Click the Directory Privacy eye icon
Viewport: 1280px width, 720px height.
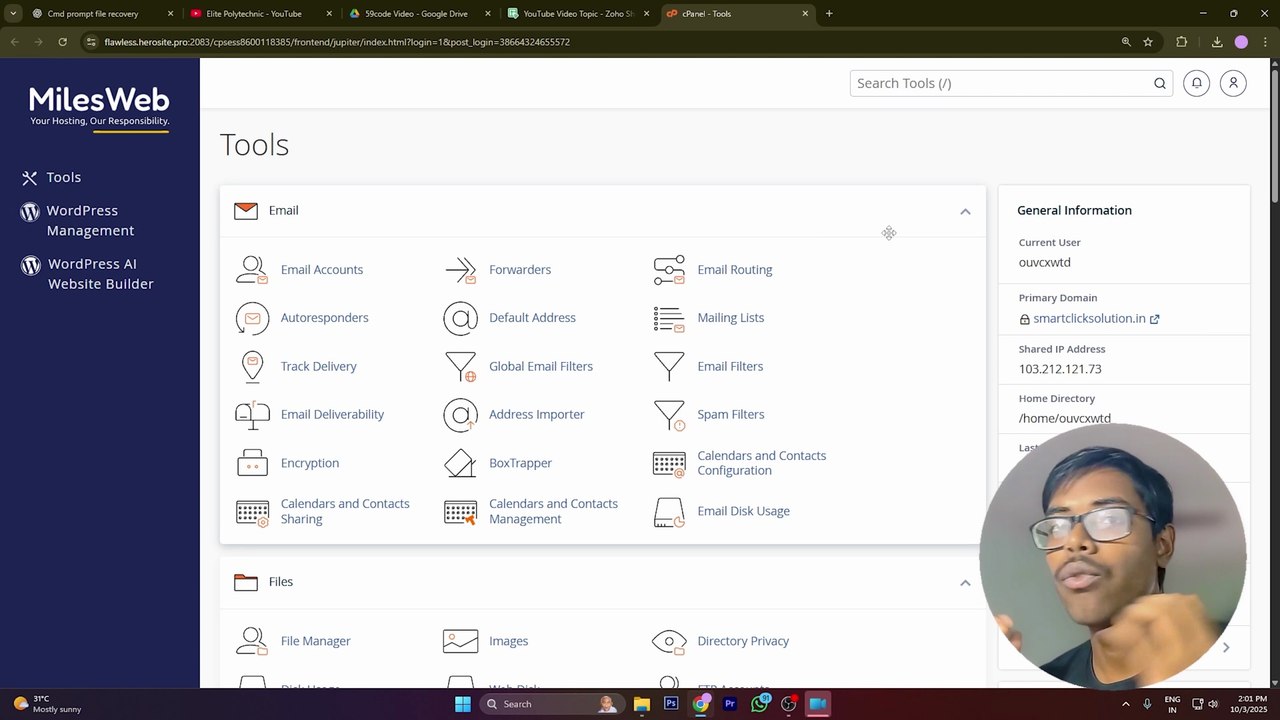(x=669, y=641)
